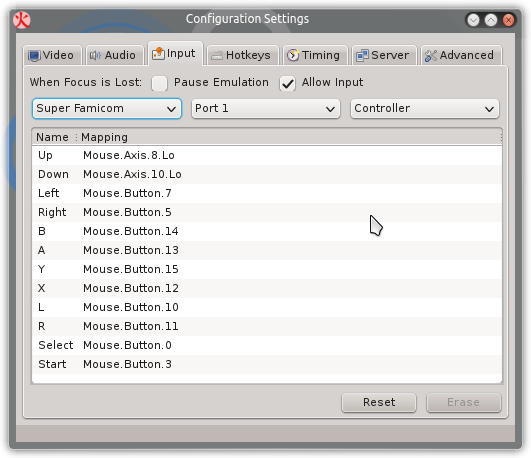Click the Hotkeys tab keyboard icon
The width and height of the screenshot is (531, 458).
[217, 56]
